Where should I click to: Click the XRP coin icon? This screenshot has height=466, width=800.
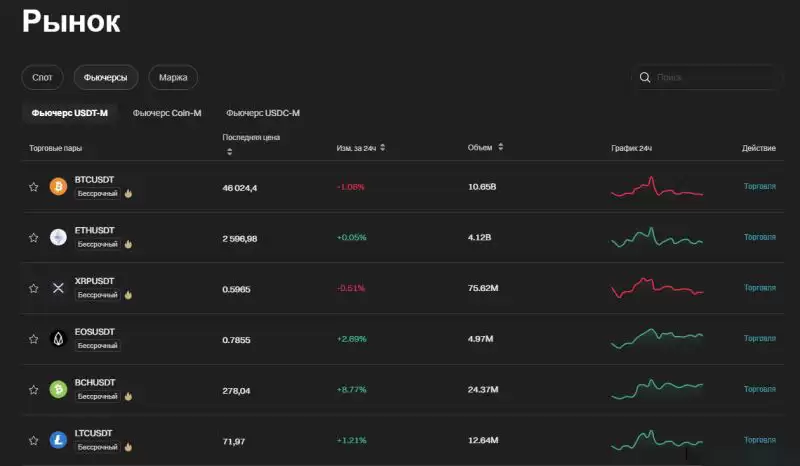click(58, 288)
